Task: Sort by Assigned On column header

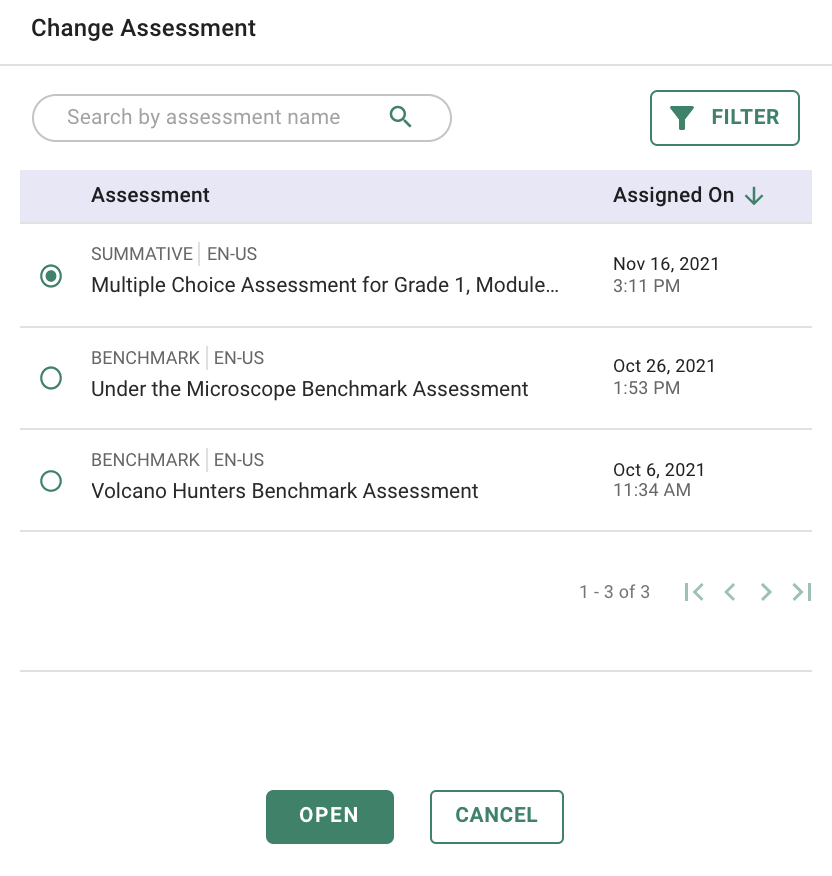Action: [x=673, y=195]
